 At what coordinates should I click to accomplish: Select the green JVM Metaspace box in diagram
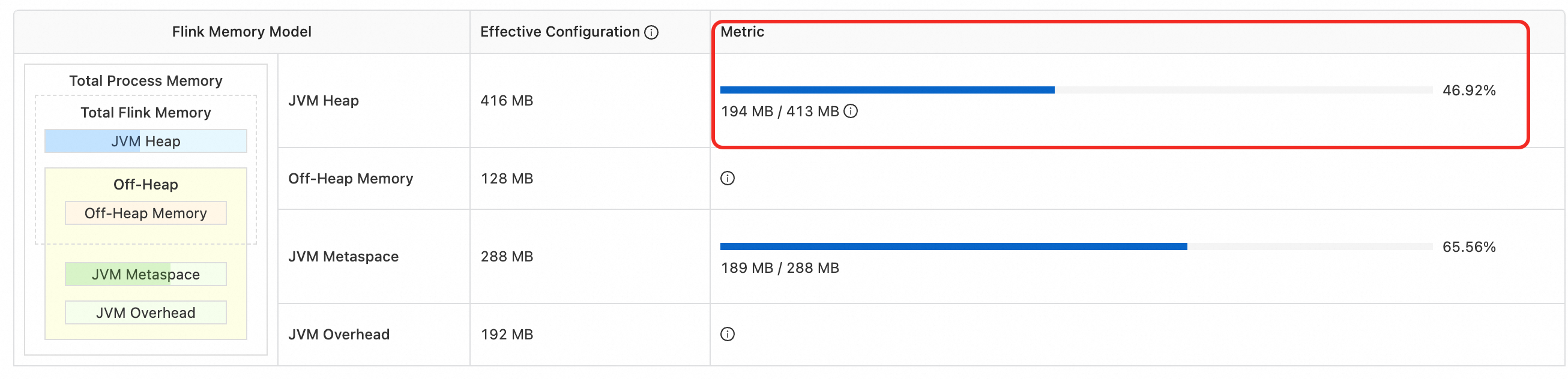tap(145, 275)
